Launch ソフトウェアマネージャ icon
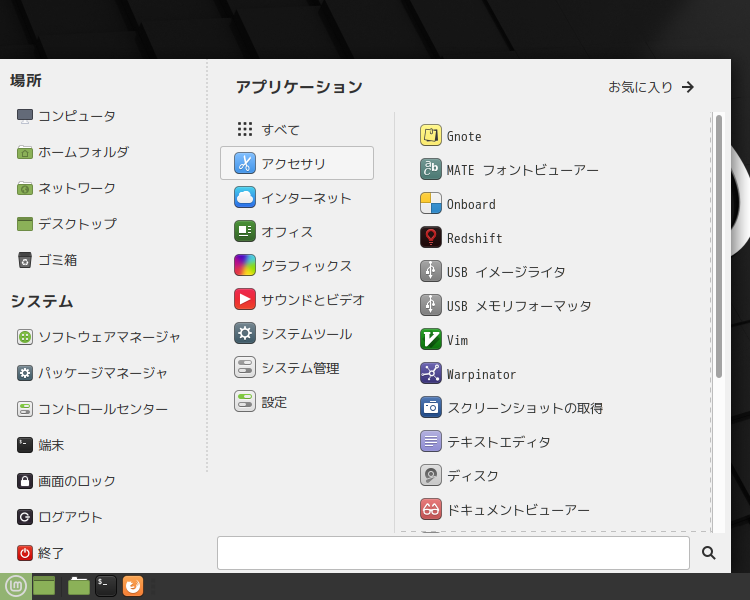Screen dimensions: 750x600 [25, 337]
